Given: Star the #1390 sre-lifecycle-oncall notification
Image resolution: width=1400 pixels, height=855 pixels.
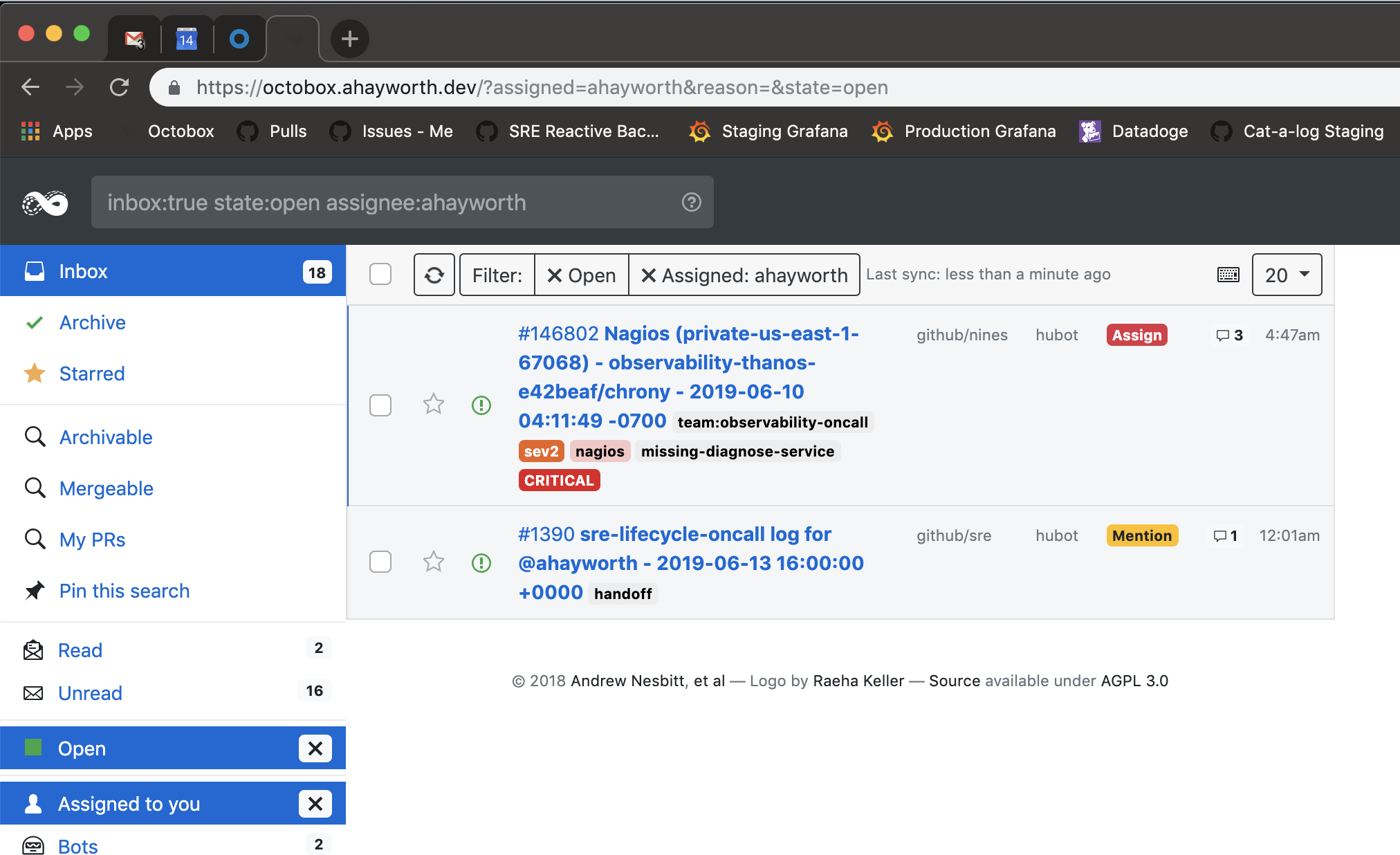Looking at the screenshot, I should tap(434, 561).
